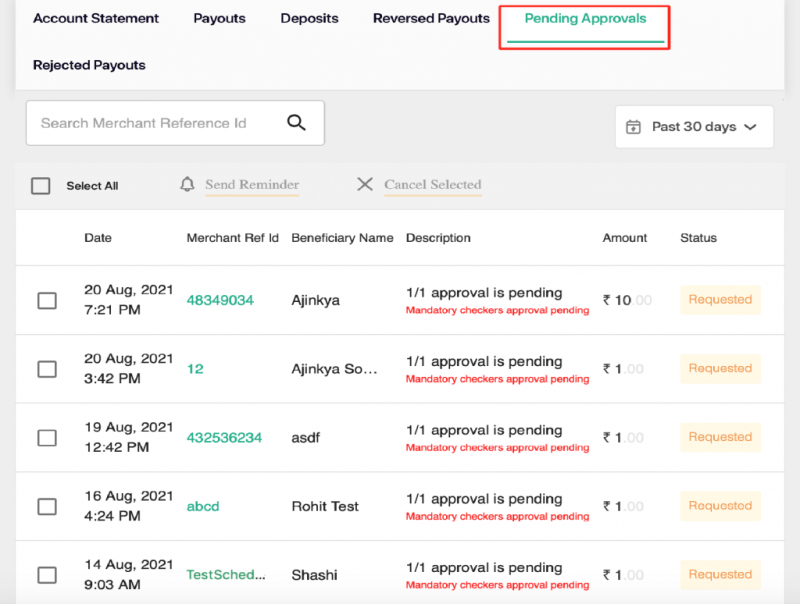Click the calendar icon in date filter
This screenshot has width=800, height=604.
[633, 127]
